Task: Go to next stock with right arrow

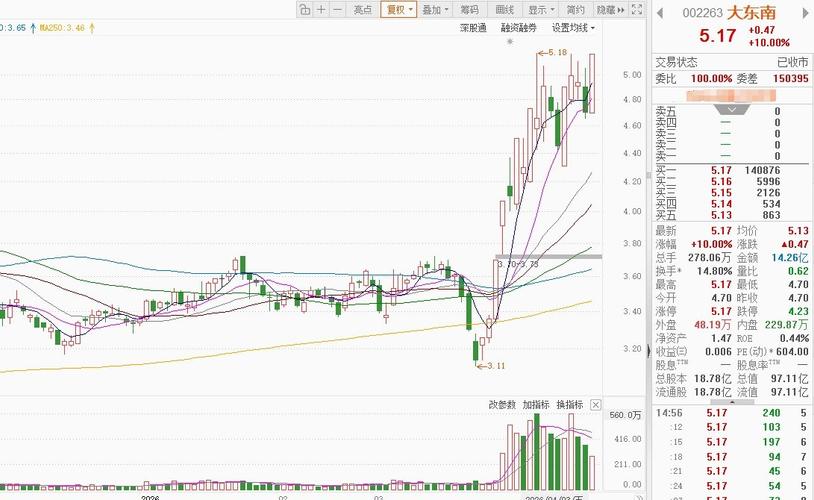Action: tap(806, 13)
